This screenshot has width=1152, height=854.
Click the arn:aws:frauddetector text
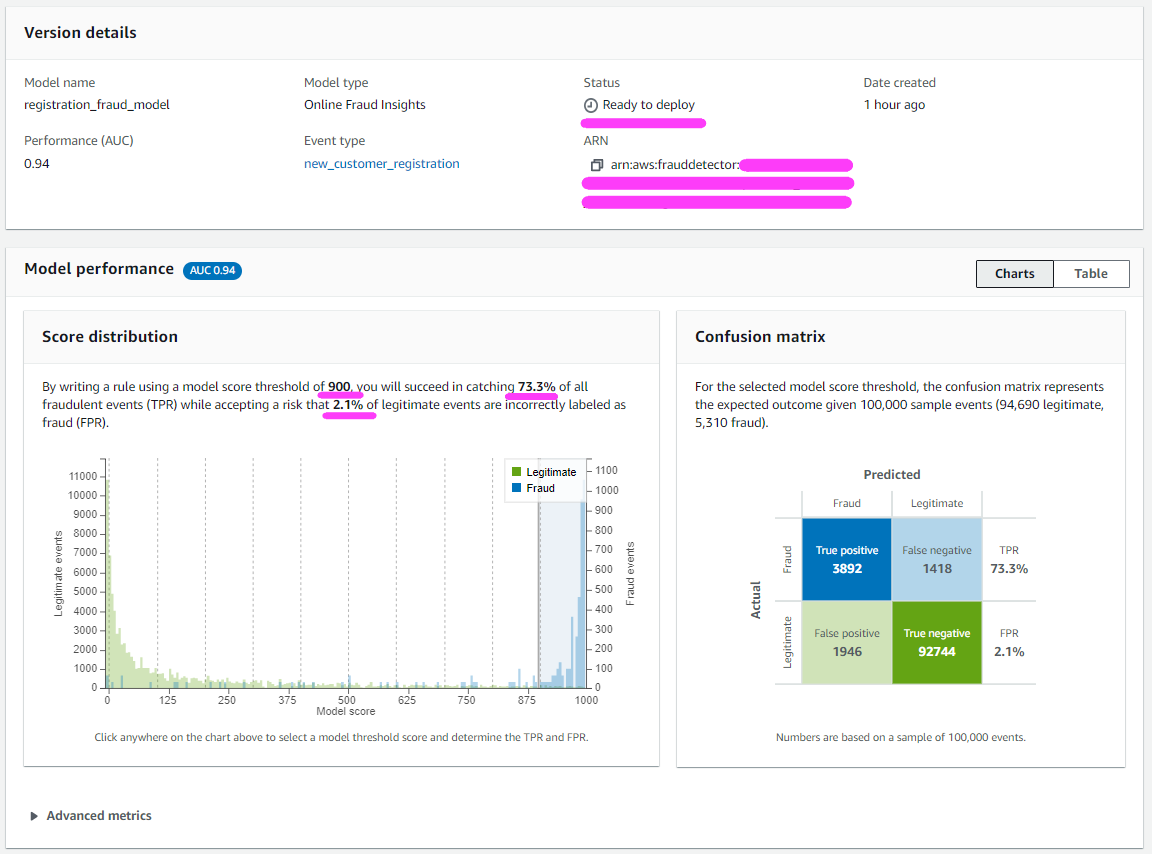pos(674,165)
